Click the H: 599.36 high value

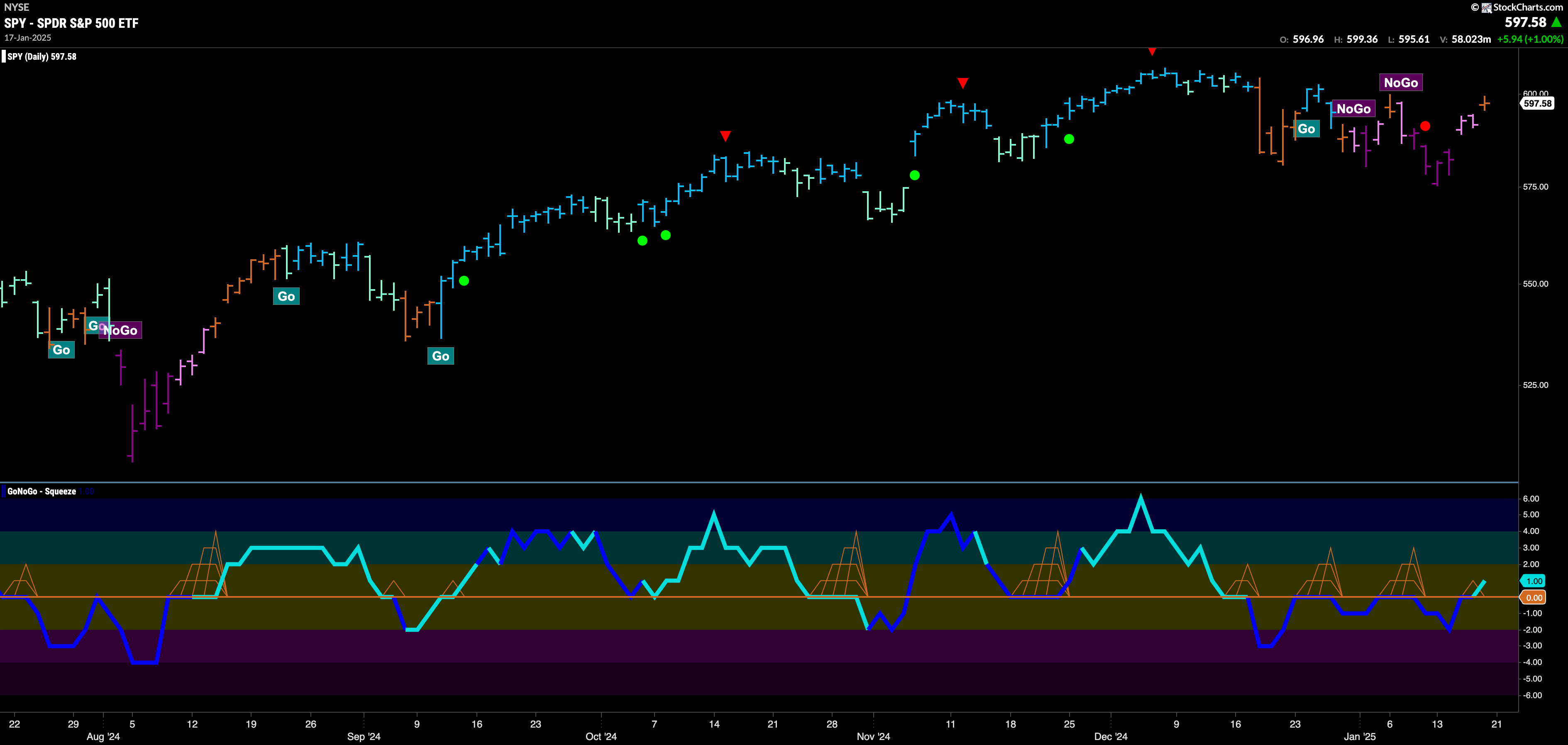[1356, 39]
